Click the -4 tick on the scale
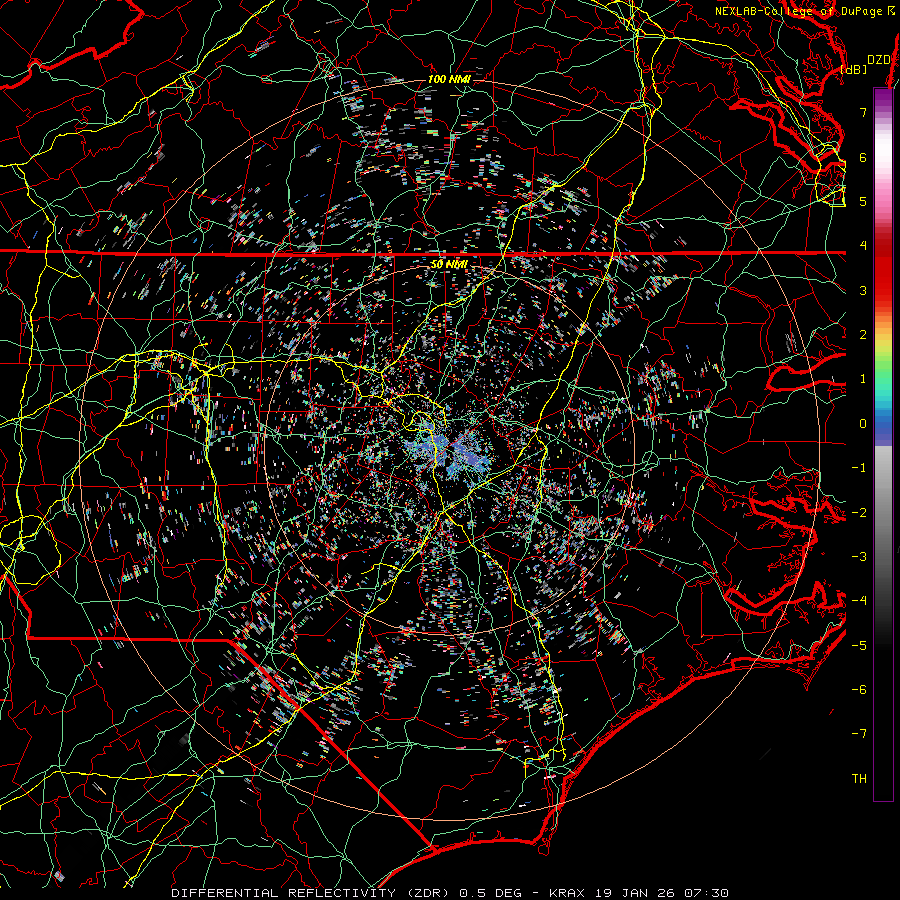Viewport: 900px width, 900px height. (x=859, y=601)
